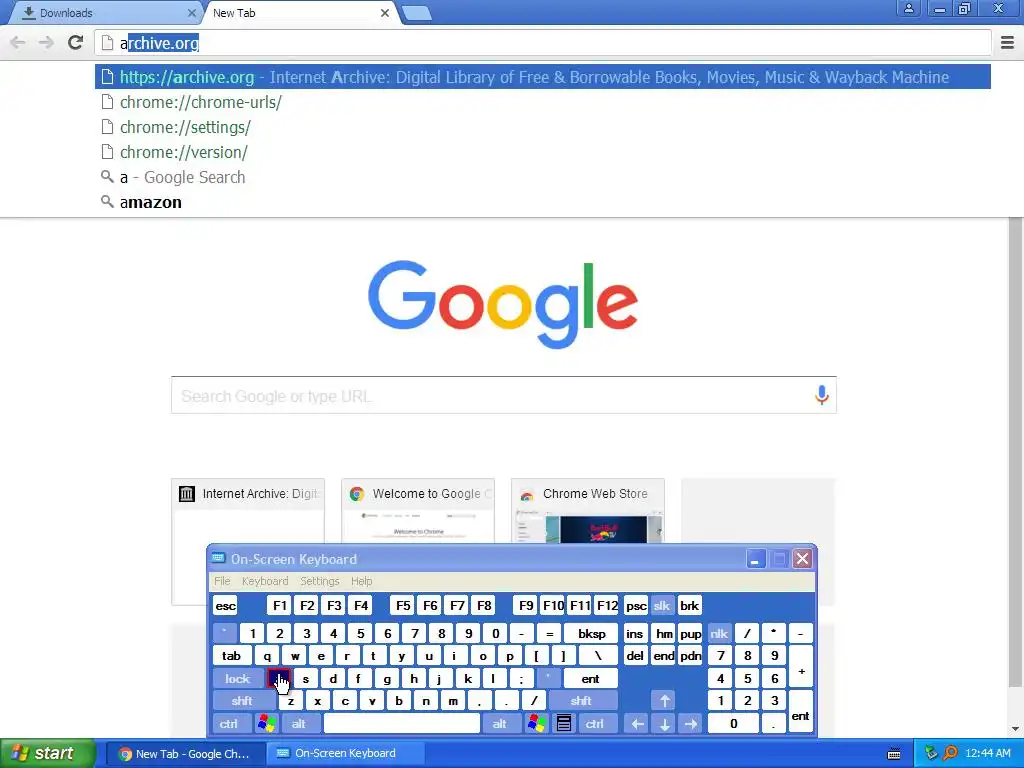Click the tab key on the keyboard
The height and width of the screenshot is (768, 1024).
[x=232, y=656]
